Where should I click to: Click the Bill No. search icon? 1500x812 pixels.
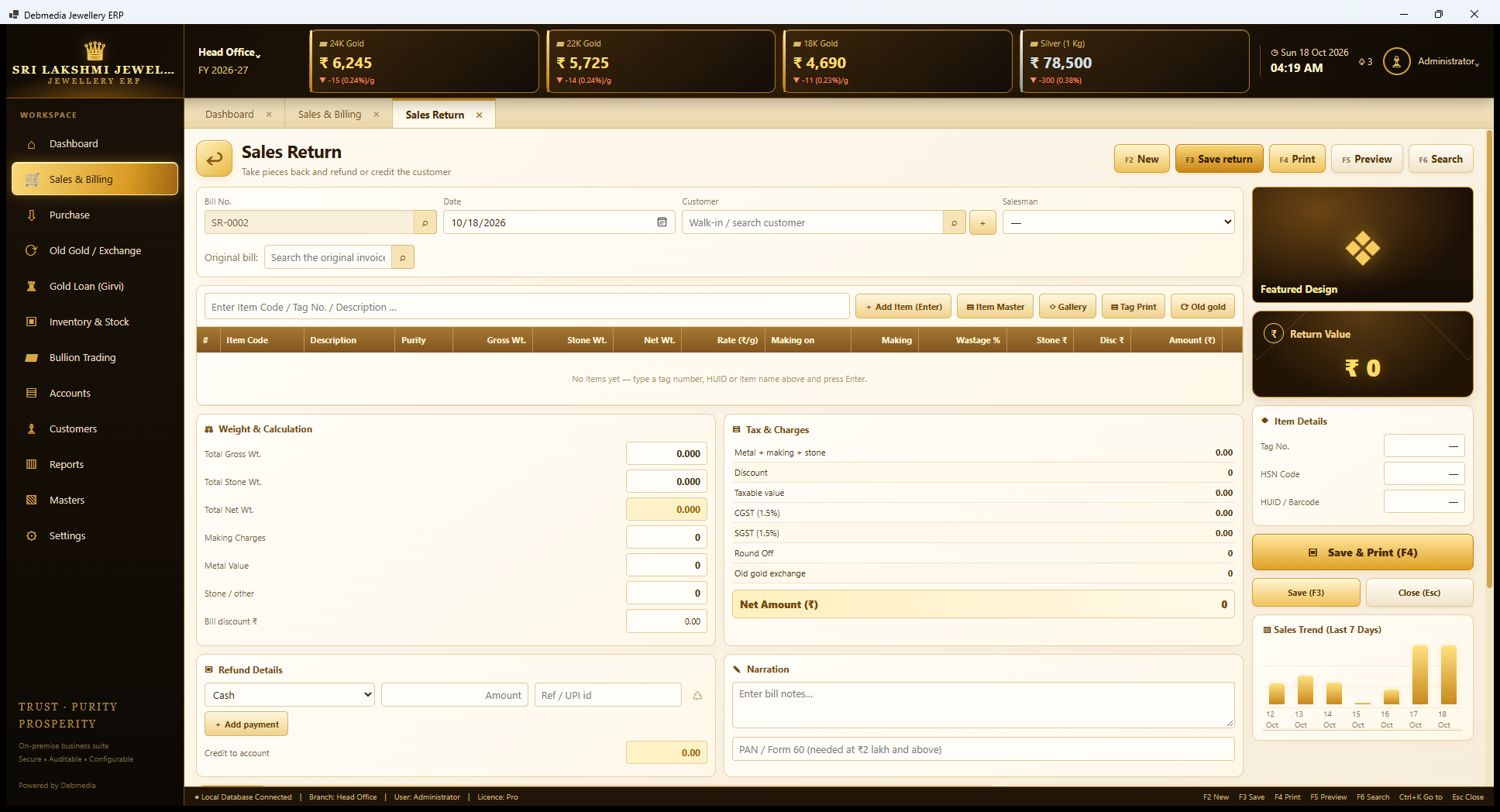pyautogui.click(x=425, y=222)
